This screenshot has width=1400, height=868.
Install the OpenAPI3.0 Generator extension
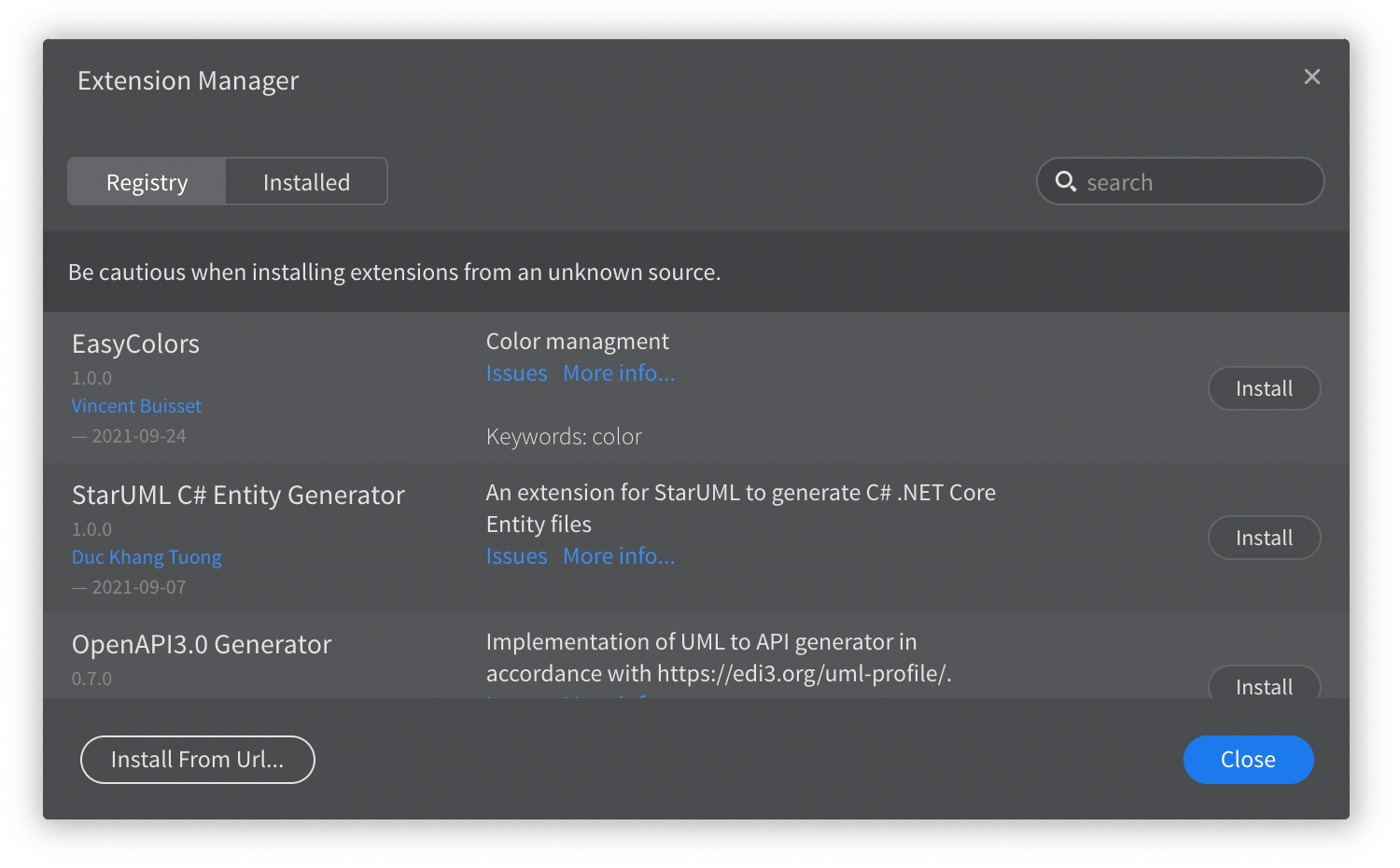pyautogui.click(x=1264, y=684)
